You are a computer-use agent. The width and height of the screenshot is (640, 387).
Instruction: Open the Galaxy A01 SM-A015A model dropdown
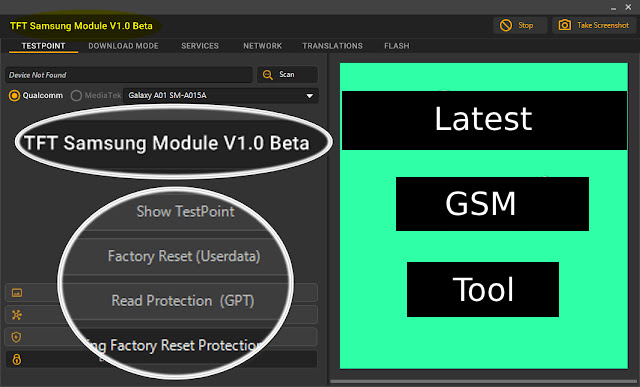pos(221,96)
